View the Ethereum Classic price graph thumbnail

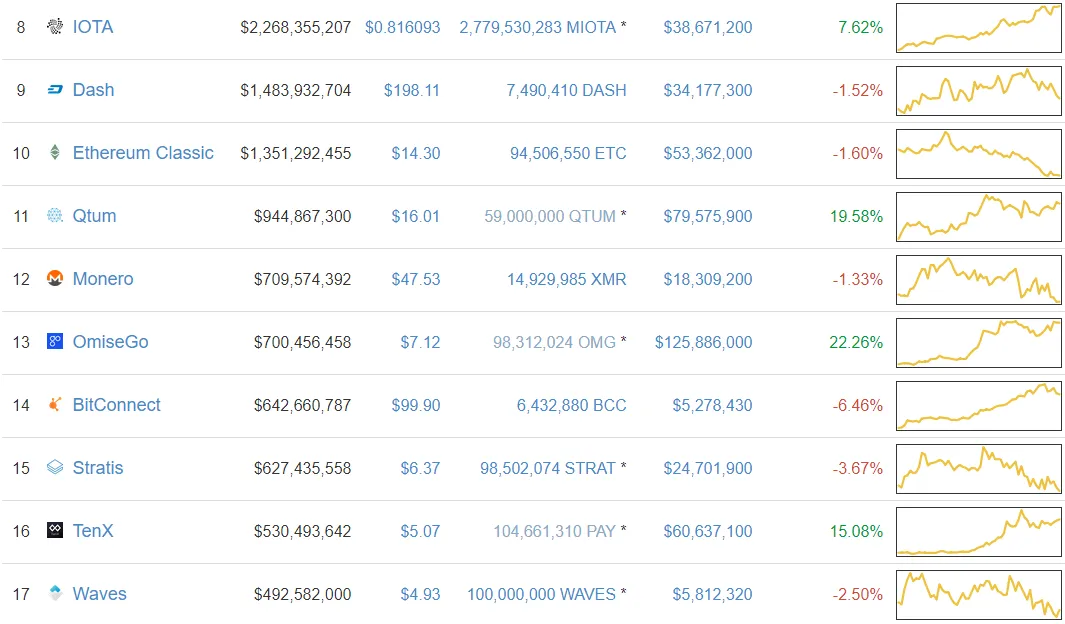click(979, 153)
